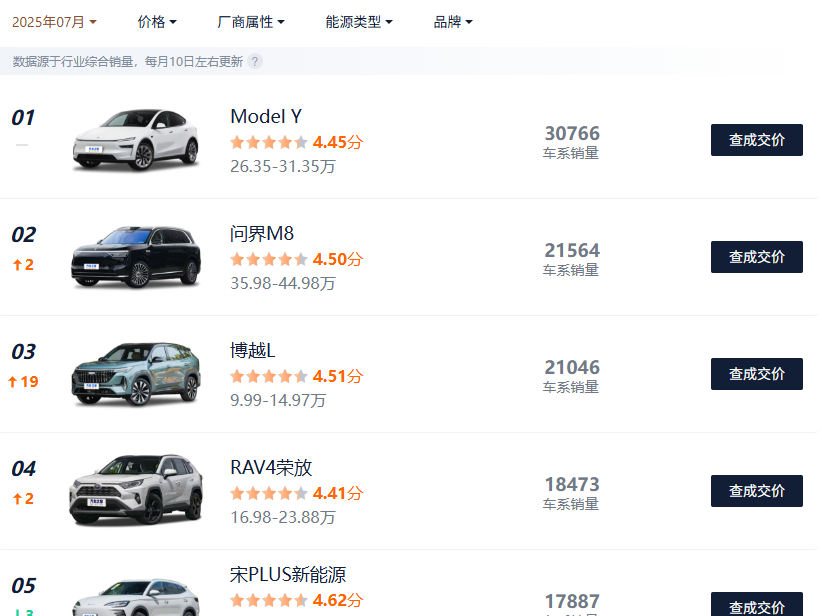822x616 pixels.
Task: Click the Model Y title link
Action: (266, 116)
